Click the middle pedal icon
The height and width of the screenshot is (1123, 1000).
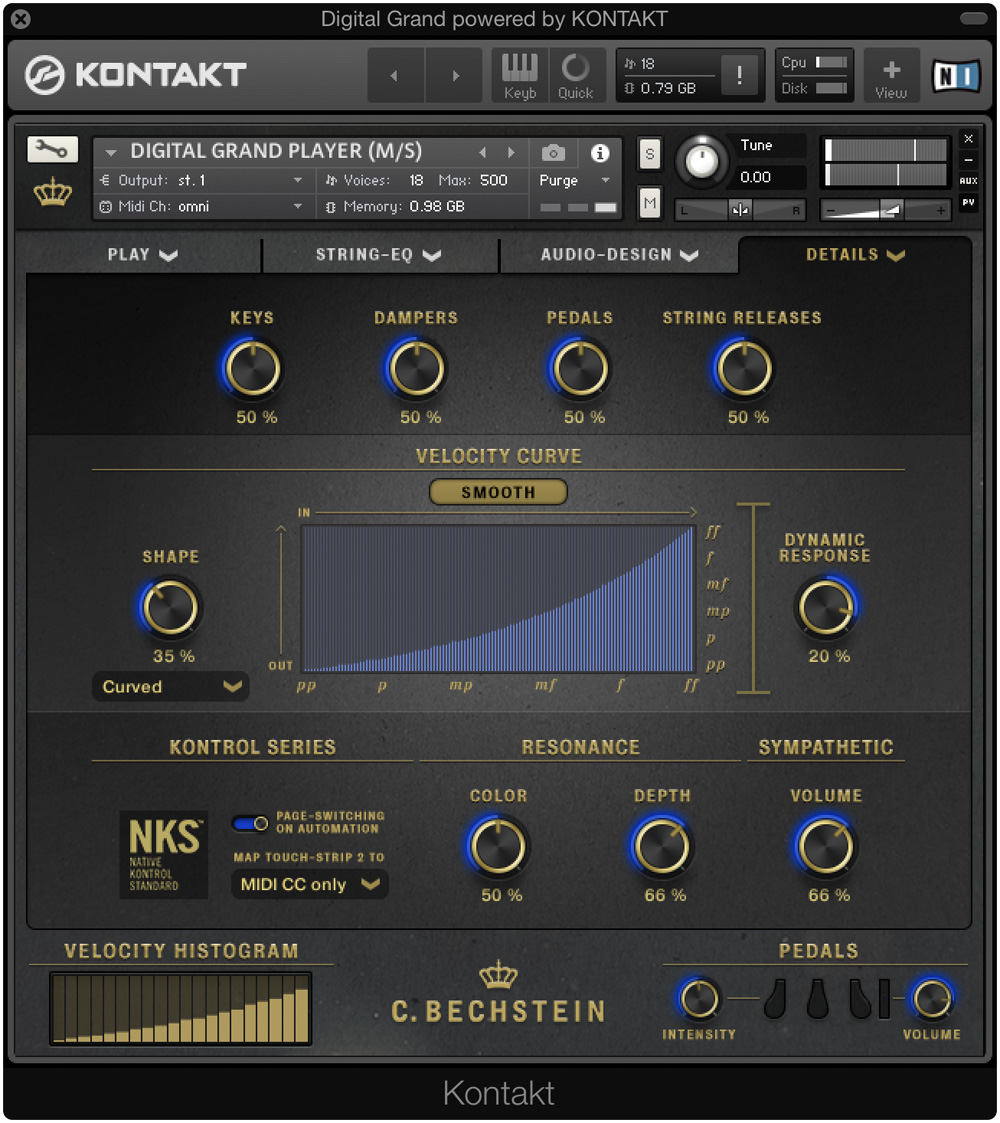click(817, 998)
